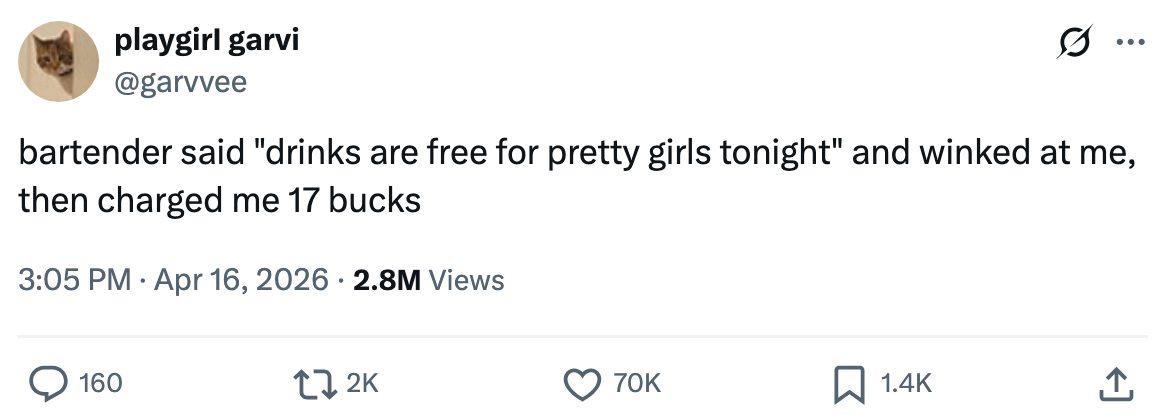
Task: Click the Views label text
Action: (x=466, y=281)
